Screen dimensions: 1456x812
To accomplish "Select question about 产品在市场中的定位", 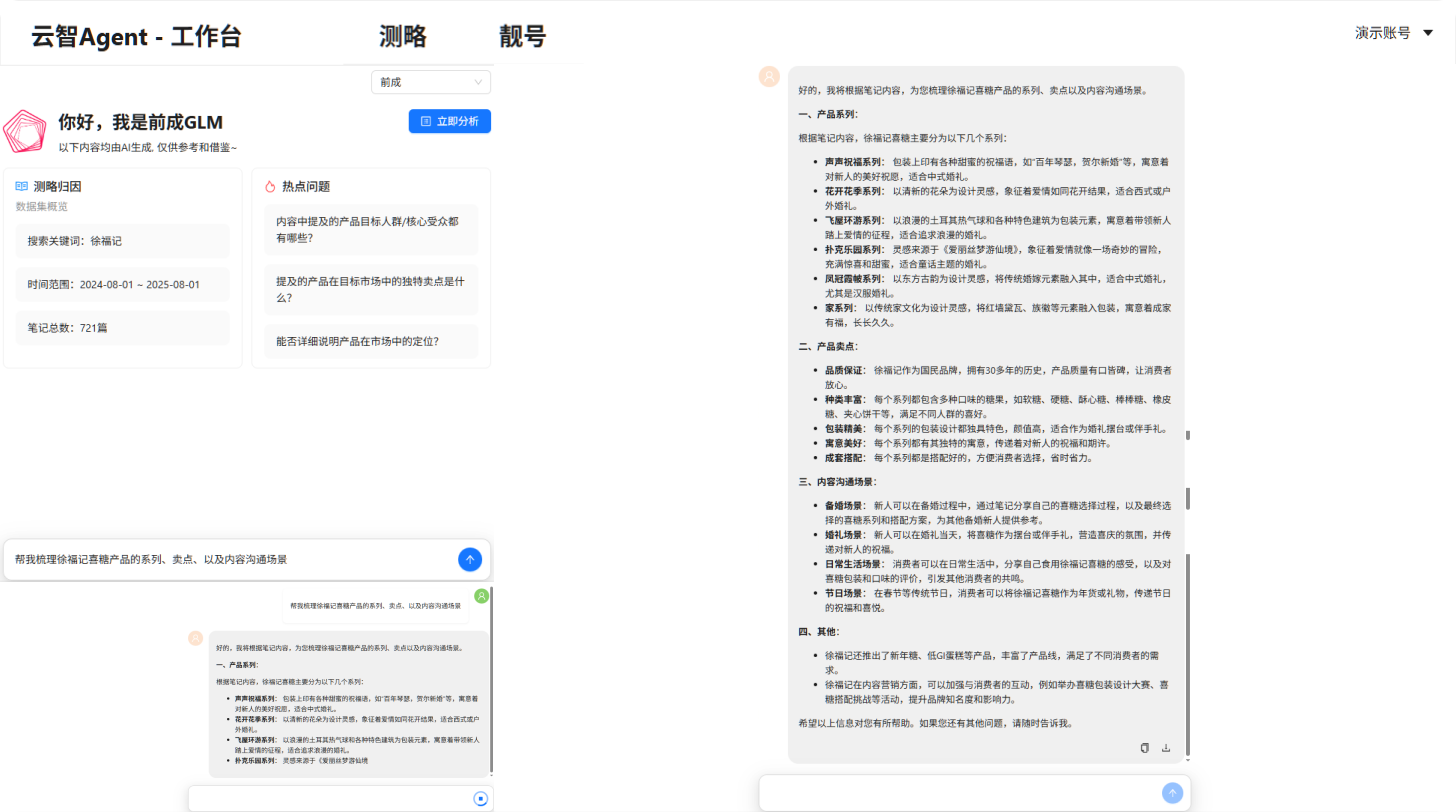I will (x=371, y=341).
